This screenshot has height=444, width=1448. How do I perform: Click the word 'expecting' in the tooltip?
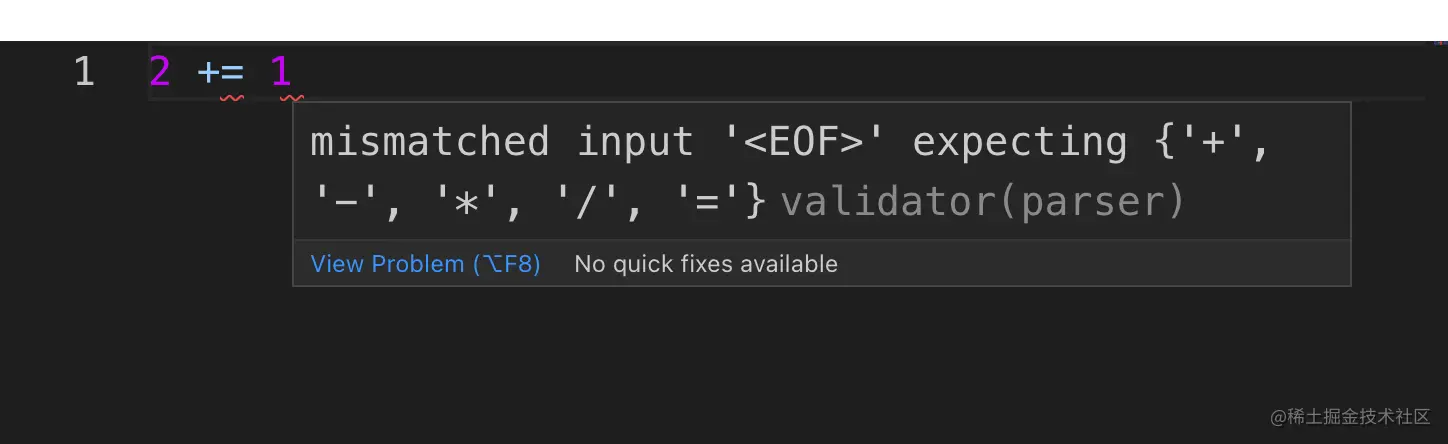(x=1019, y=142)
